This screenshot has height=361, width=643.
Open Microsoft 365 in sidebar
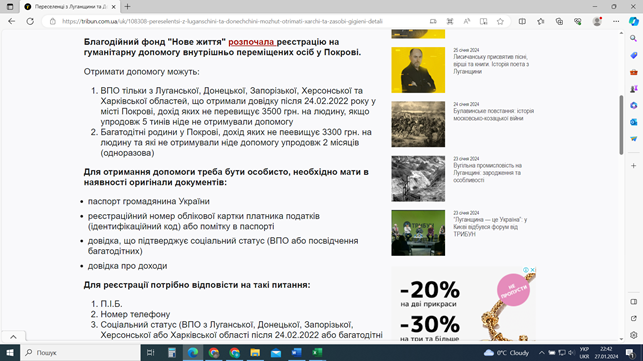pyautogui.click(x=634, y=105)
